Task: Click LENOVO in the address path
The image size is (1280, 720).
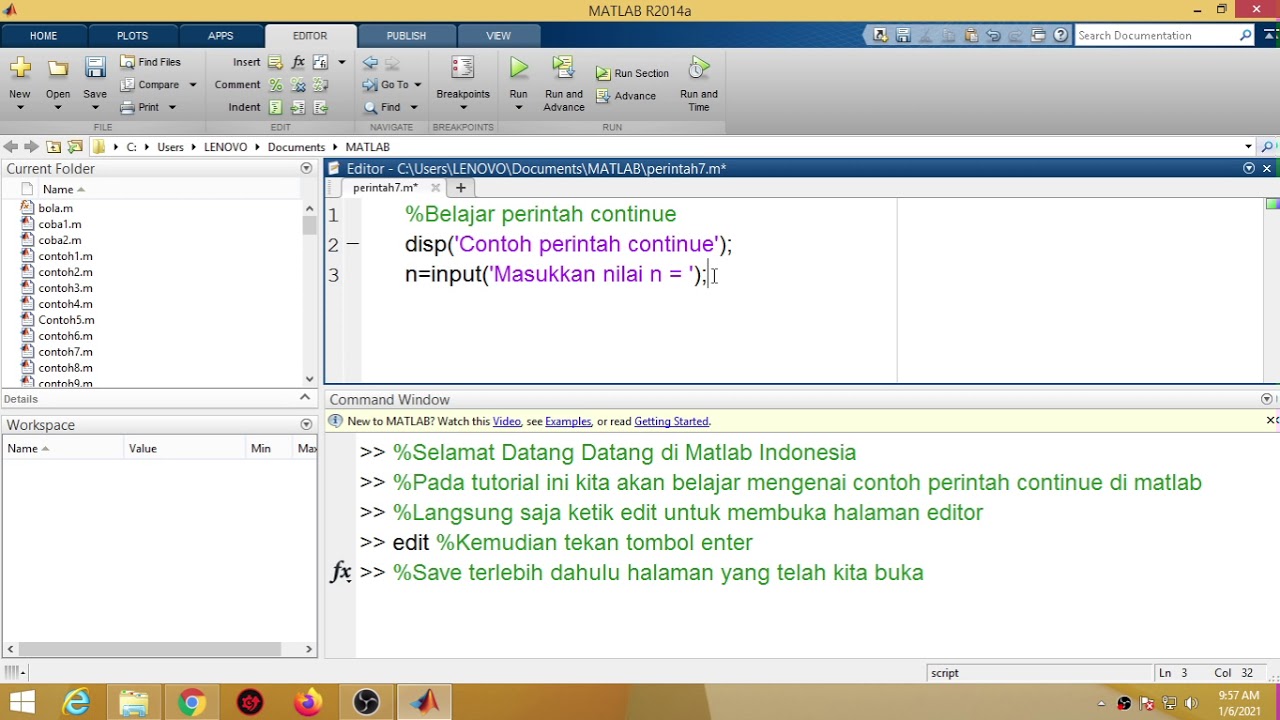Action: pos(225,147)
